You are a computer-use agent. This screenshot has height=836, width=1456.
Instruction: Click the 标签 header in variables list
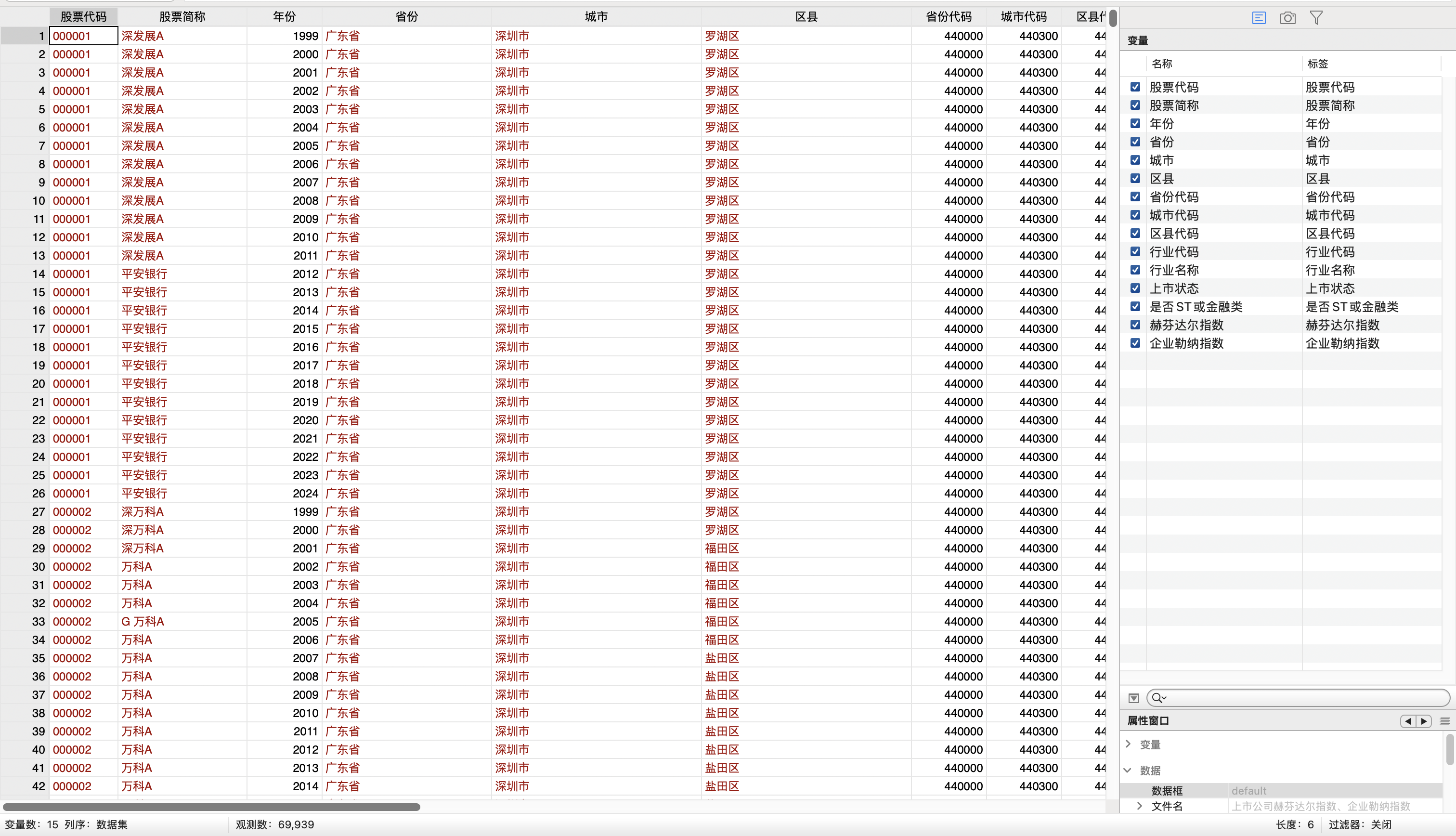coord(1318,64)
